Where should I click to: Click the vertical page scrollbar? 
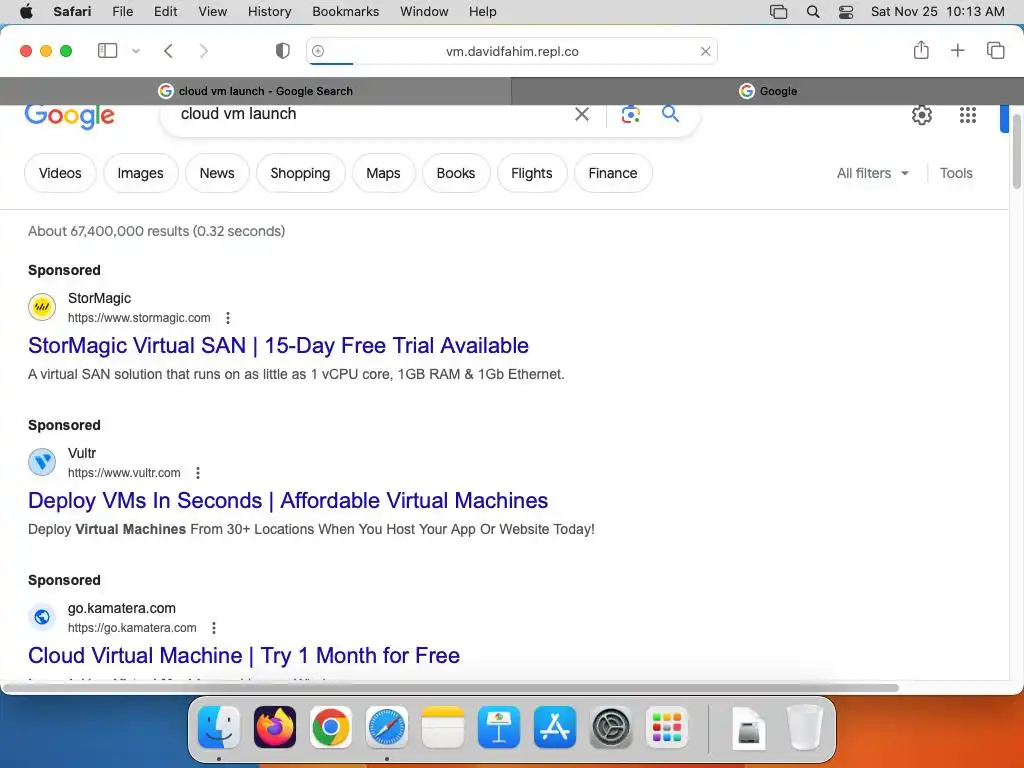pos(1016,152)
